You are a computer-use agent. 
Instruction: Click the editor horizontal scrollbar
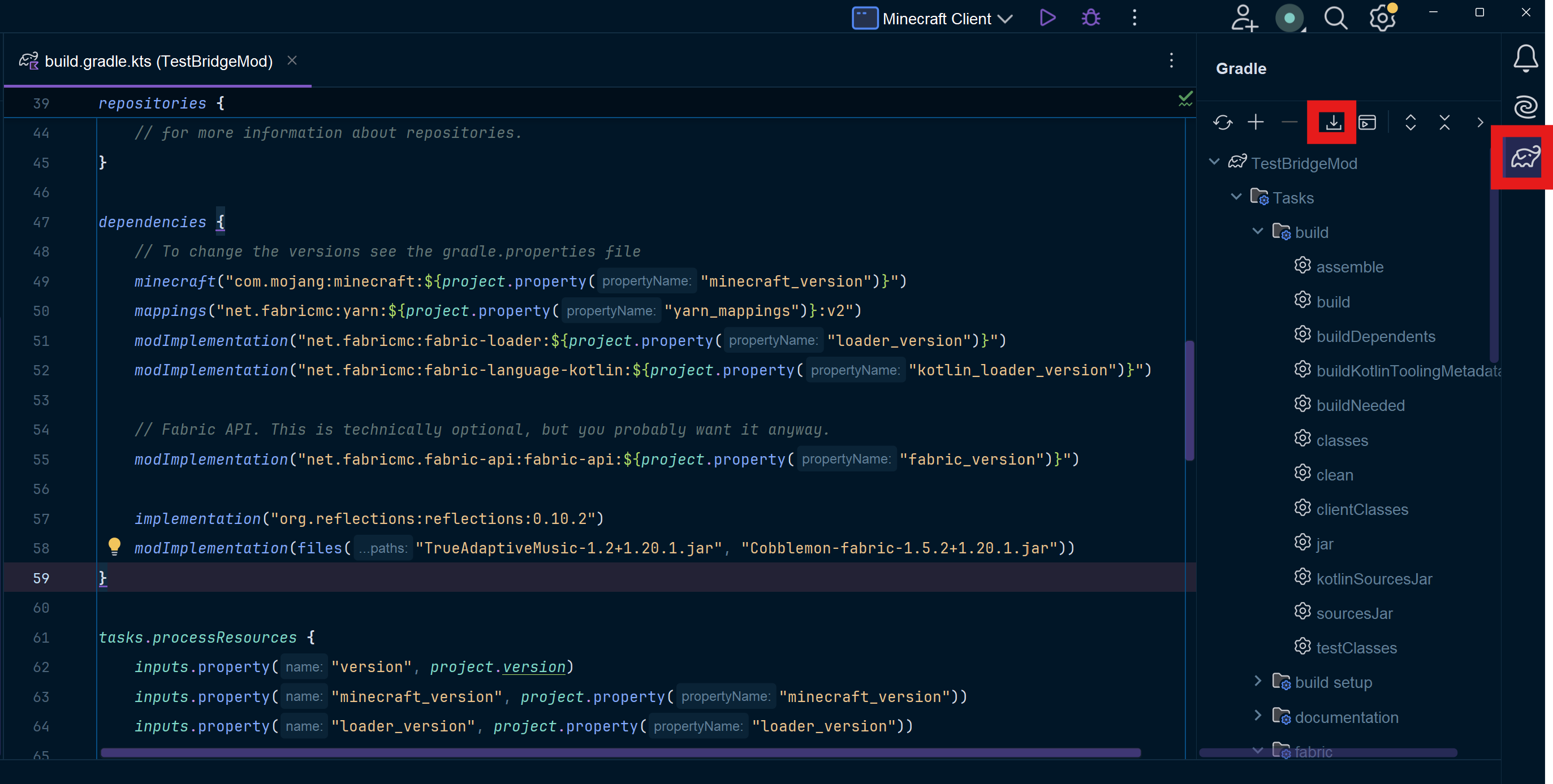[620, 752]
